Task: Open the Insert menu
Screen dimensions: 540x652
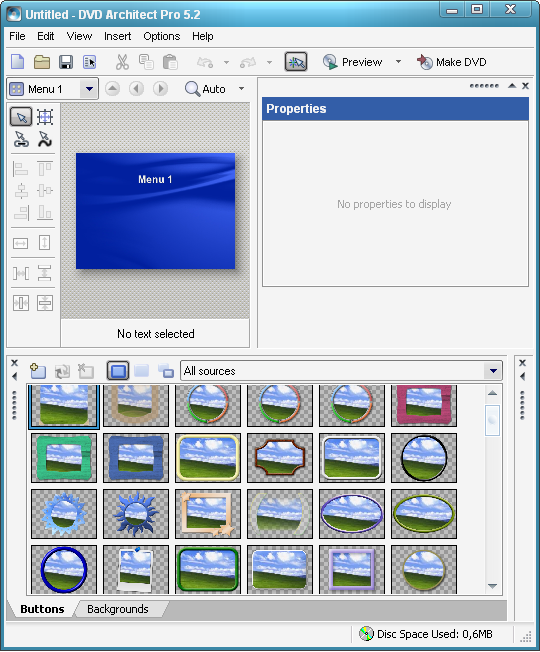Action: pyautogui.click(x=117, y=36)
